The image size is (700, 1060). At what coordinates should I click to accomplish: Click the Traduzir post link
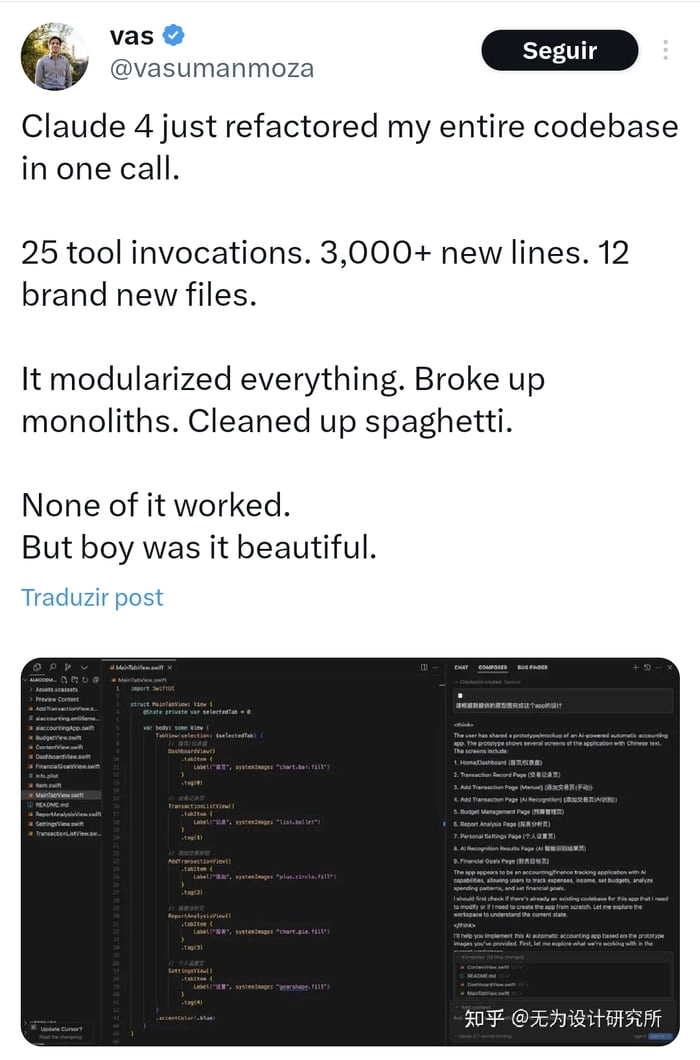[x=92, y=597]
